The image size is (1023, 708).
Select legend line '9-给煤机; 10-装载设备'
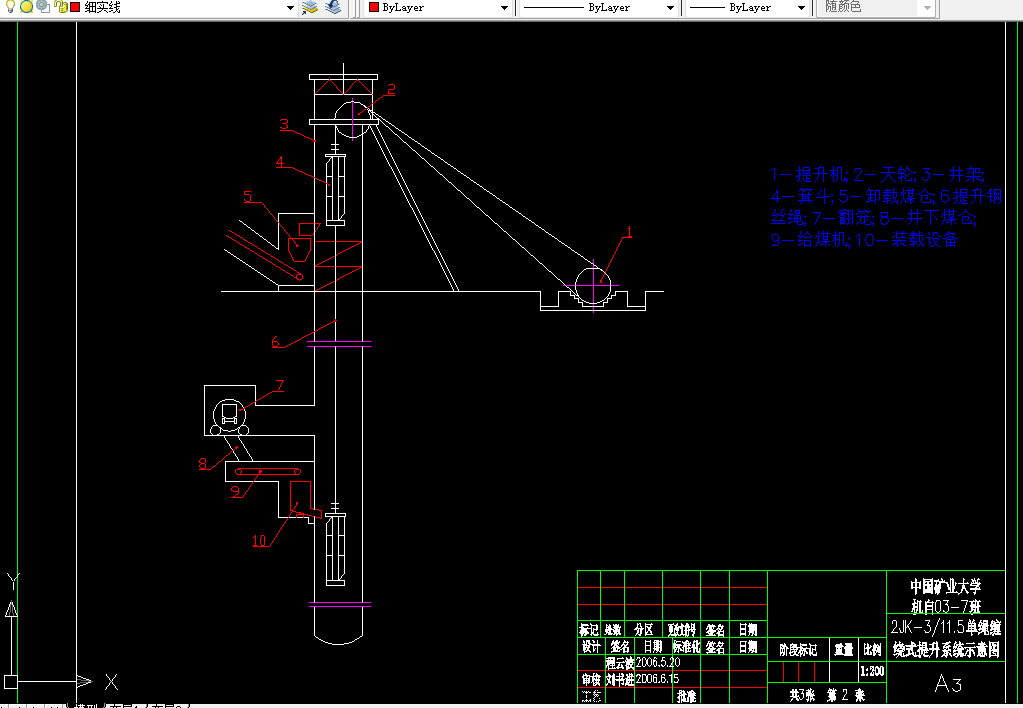point(864,239)
